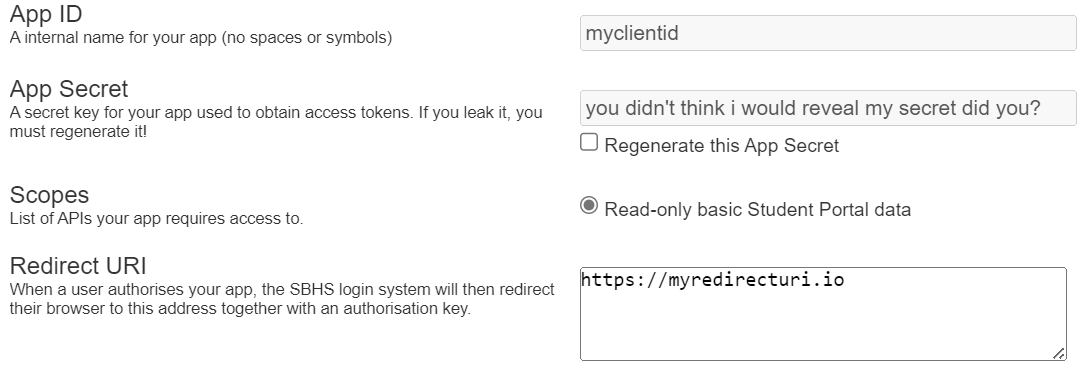Select the Read-only basic Student Portal data radio
Viewport: 1092px width, 379px height.
[x=589, y=206]
